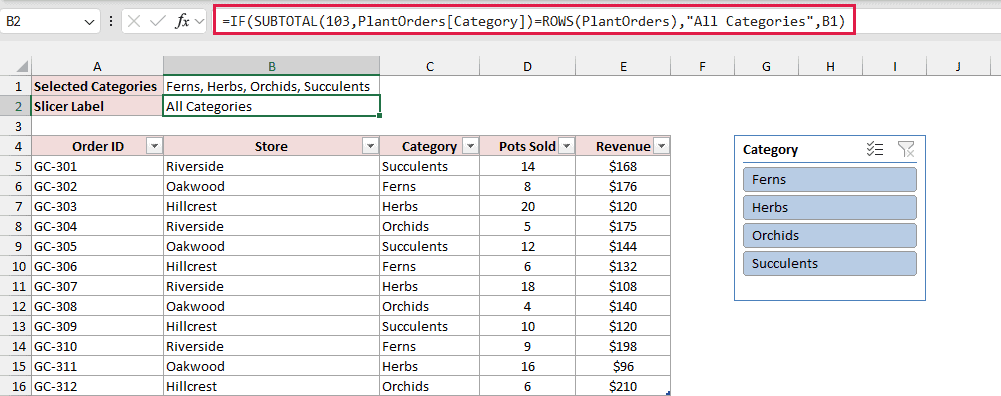Select Revenue cell $210
The image size is (1001, 396).
(x=622, y=386)
